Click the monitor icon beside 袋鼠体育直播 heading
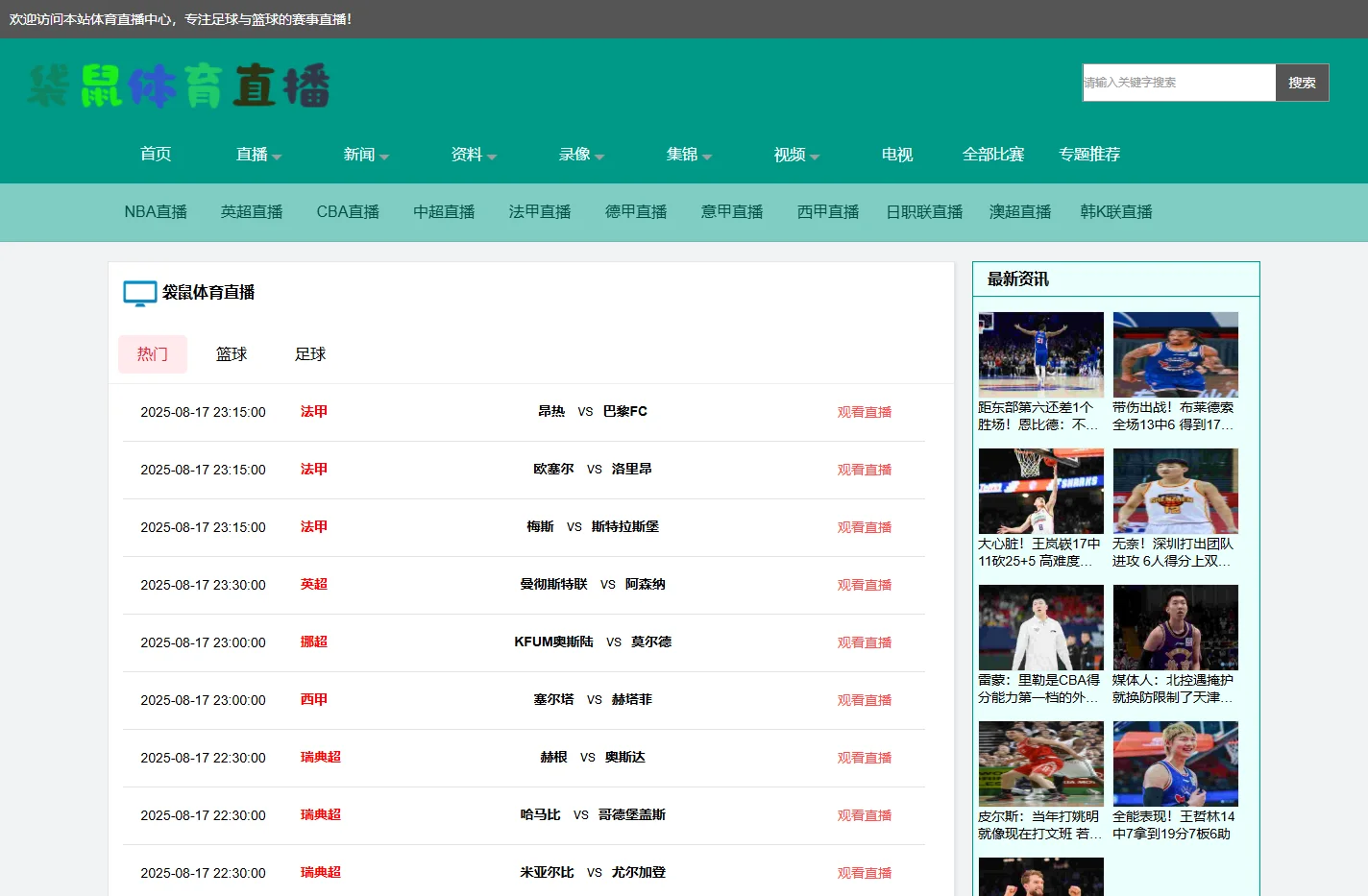 pos(140,293)
